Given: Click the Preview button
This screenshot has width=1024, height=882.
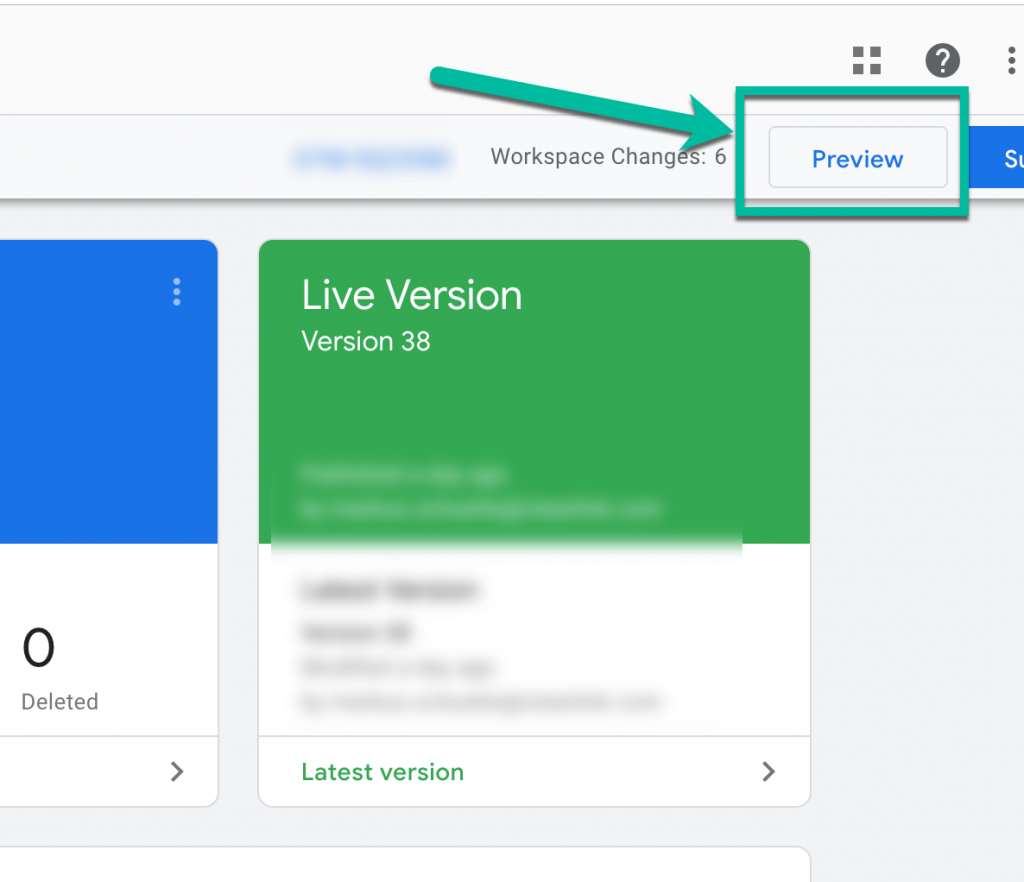Looking at the screenshot, I should click(x=857, y=157).
